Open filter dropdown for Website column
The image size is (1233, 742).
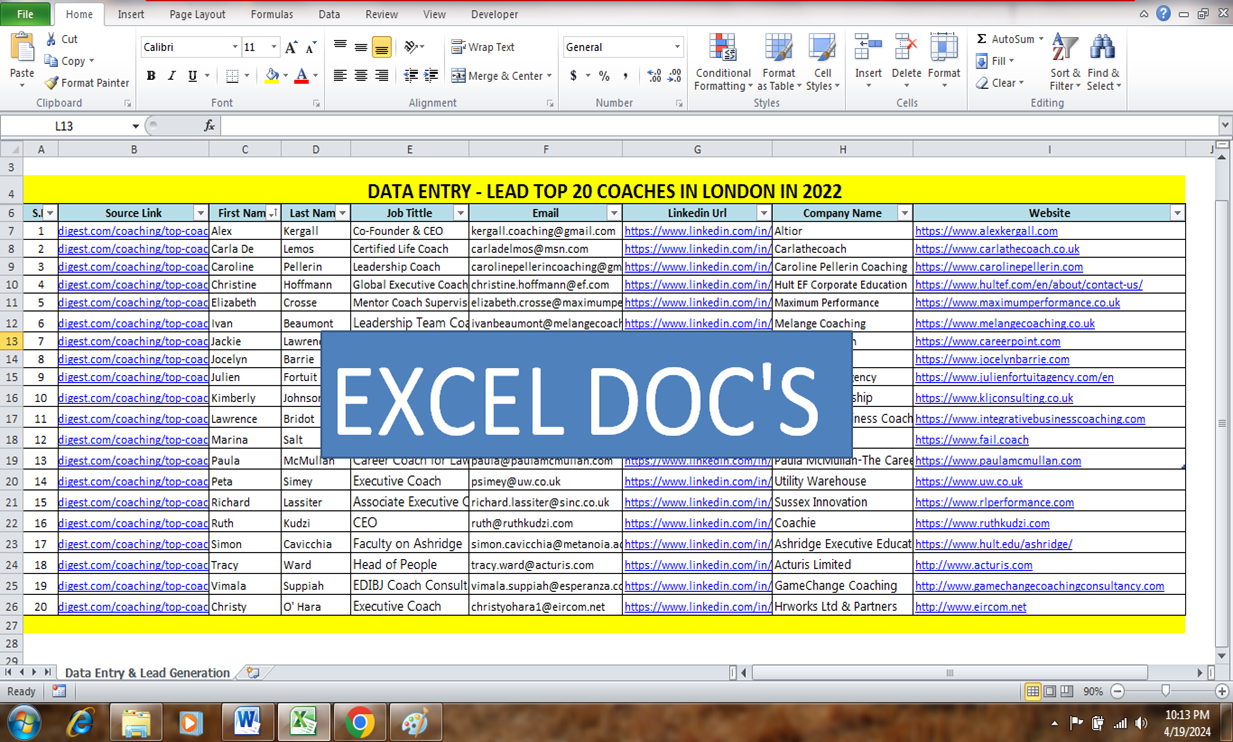[1177, 213]
